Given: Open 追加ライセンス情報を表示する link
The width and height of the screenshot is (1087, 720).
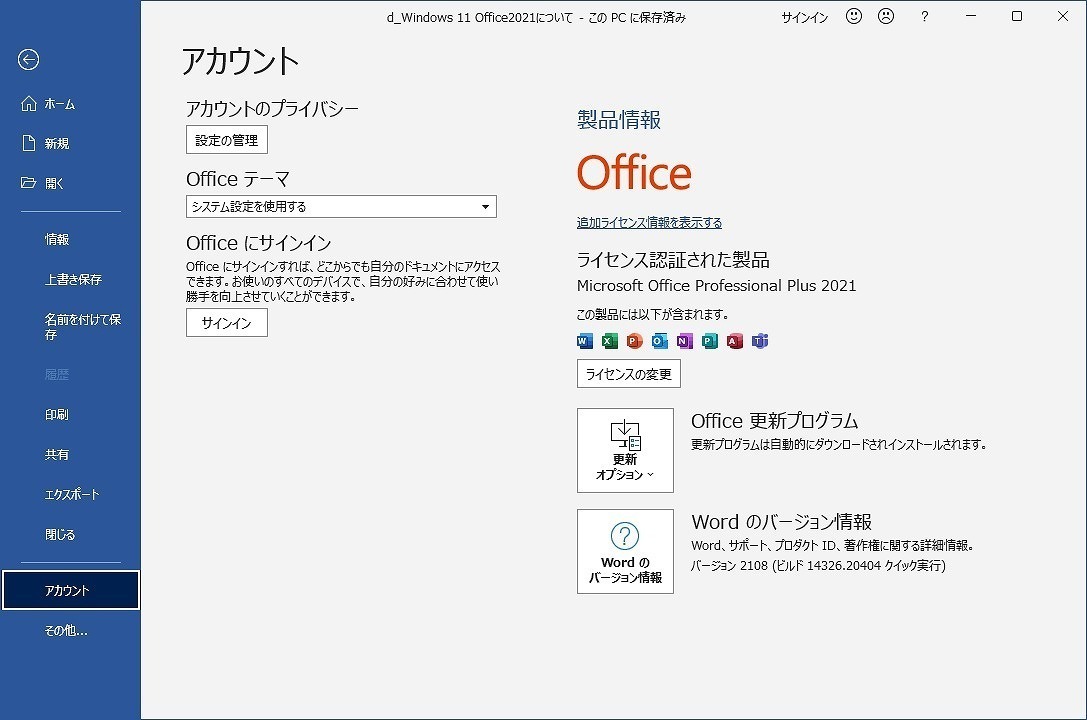Looking at the screenshot, I should coord(650,222).
